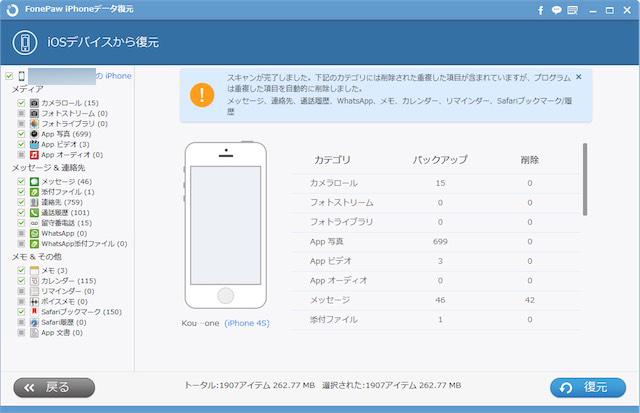This screenshot has height=413, width=640.
Task: Click the iPhone device illustration
Action: coord(226,225)
